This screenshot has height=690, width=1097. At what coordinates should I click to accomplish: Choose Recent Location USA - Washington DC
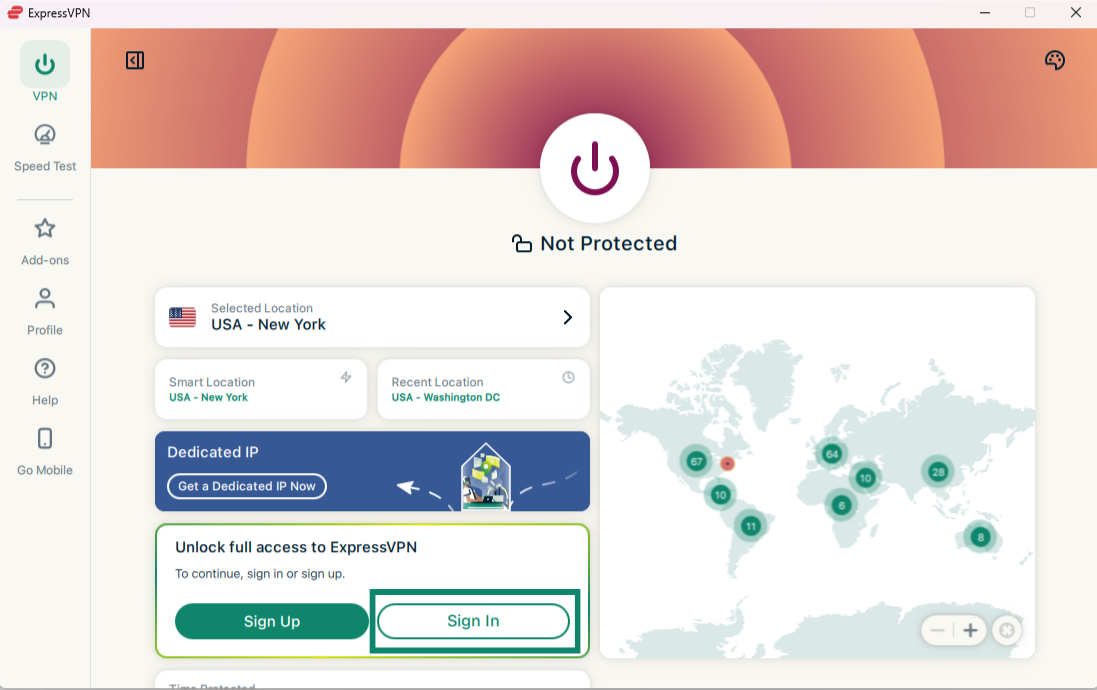[483, 389]
